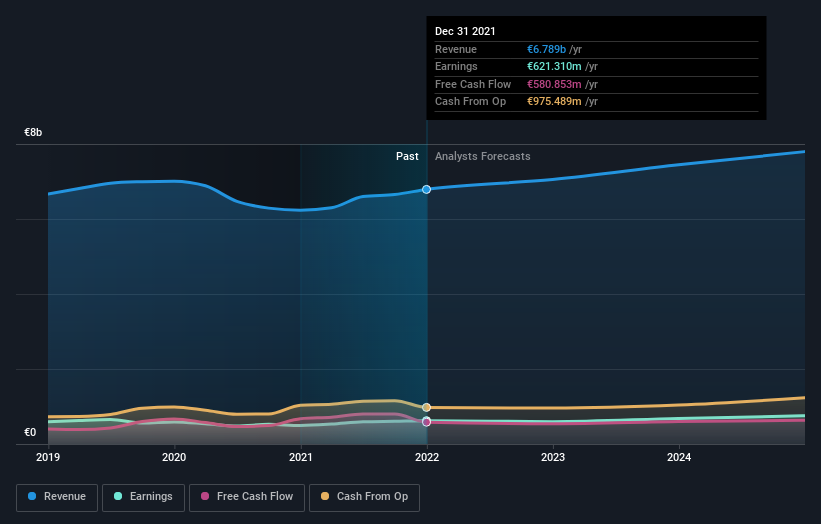
Task: Select the 2019 axis label
Action: click(48, 458)
